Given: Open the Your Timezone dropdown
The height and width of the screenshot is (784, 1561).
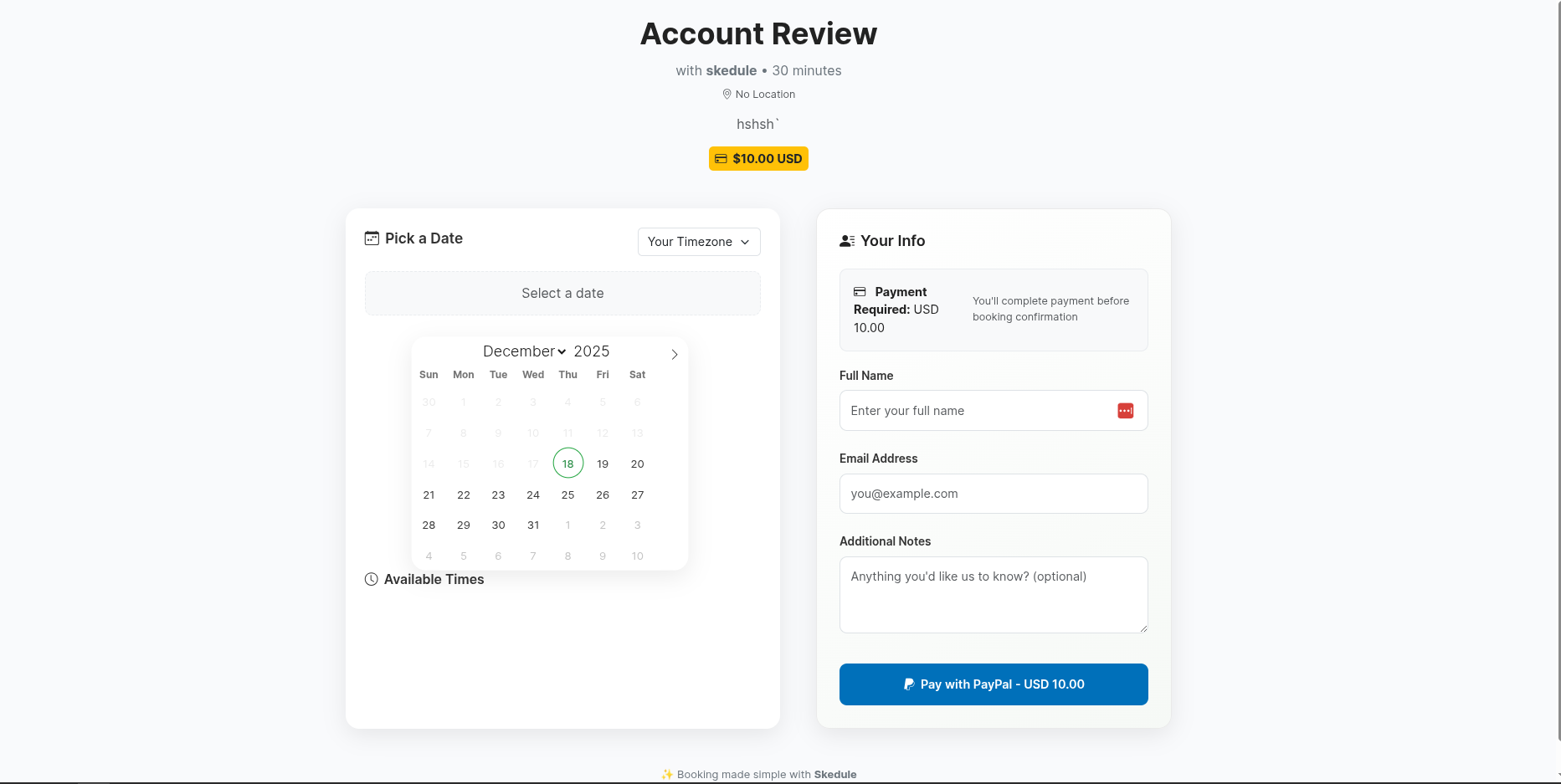Looking at the screenshot, I should point(699,242).
